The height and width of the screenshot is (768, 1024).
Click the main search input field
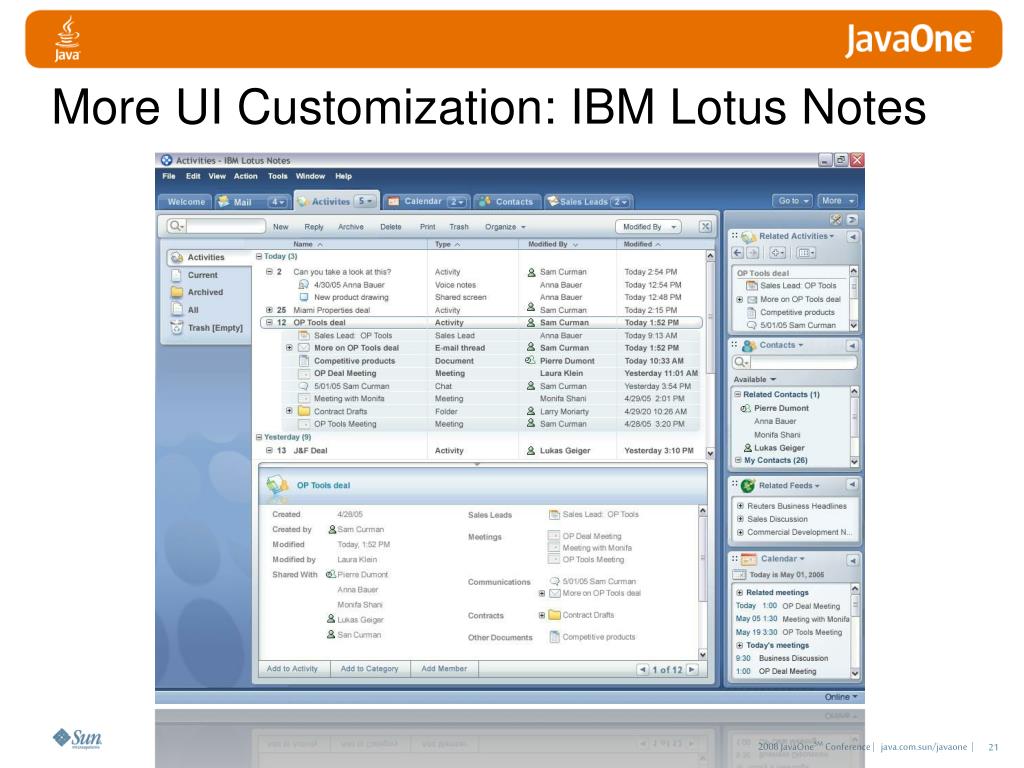point(225,227)
